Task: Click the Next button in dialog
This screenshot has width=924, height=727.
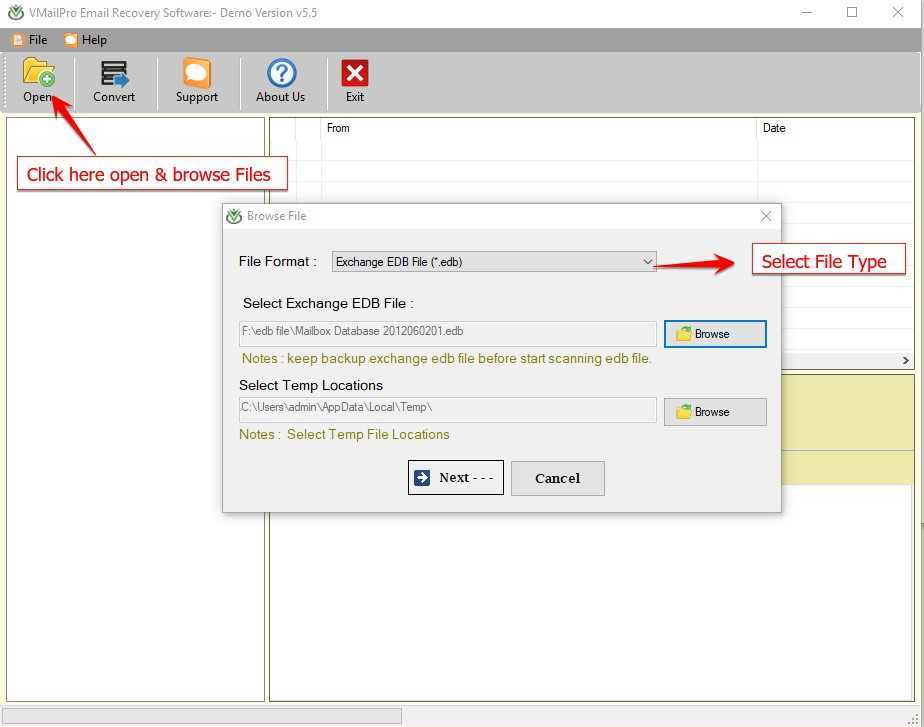Action: (x=455, y=478)
